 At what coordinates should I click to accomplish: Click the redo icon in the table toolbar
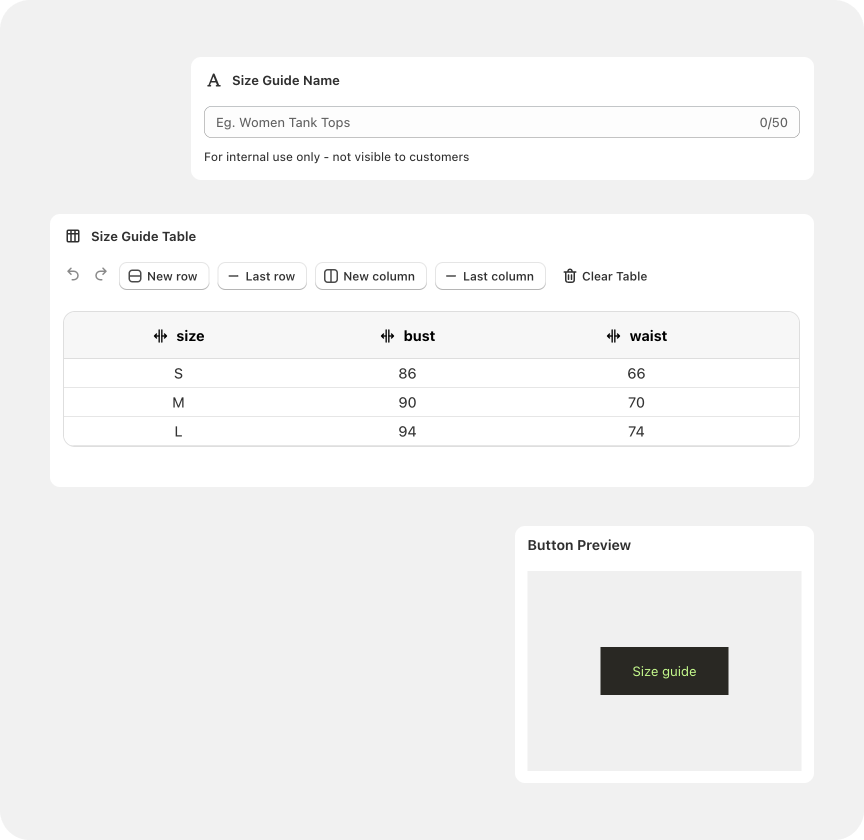pyautogui.click(x=100, y=276)
